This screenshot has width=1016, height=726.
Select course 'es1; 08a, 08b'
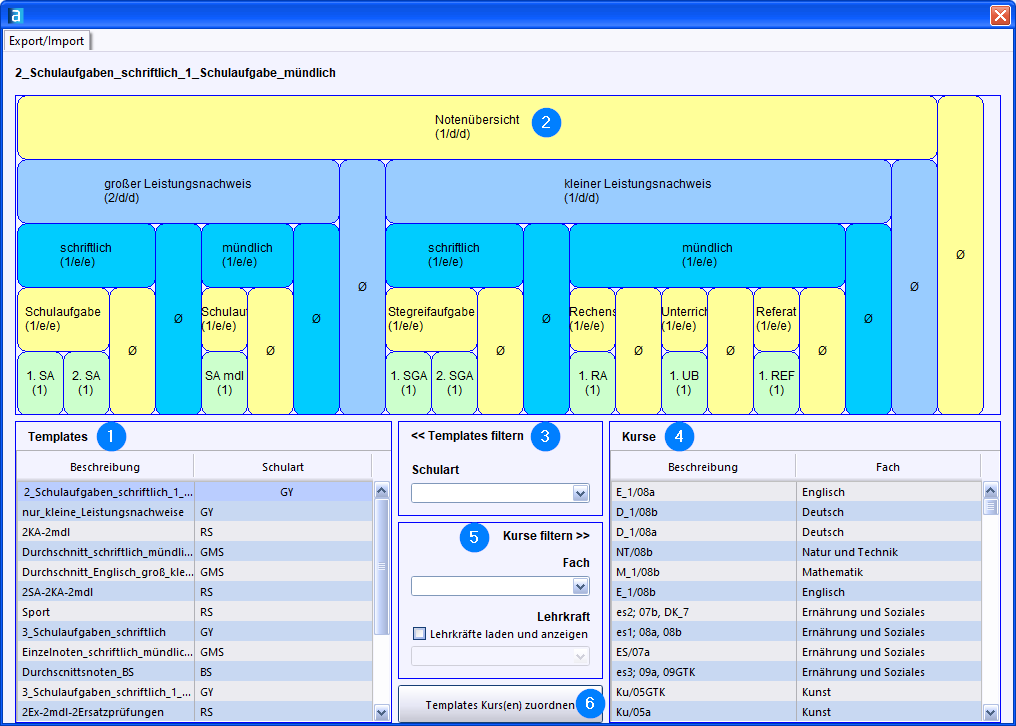point(796,632)
